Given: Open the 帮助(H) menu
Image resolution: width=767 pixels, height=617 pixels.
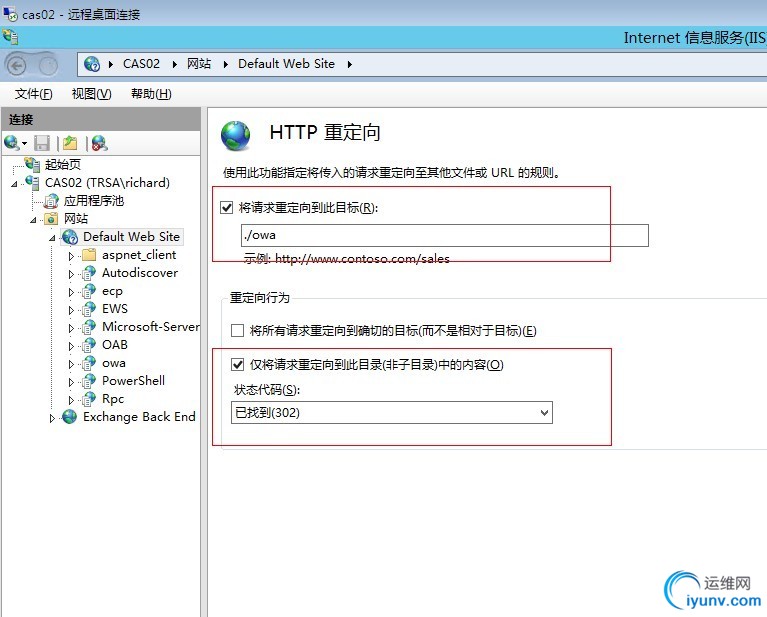Looking at the screenshot, I should click(151, 93).
